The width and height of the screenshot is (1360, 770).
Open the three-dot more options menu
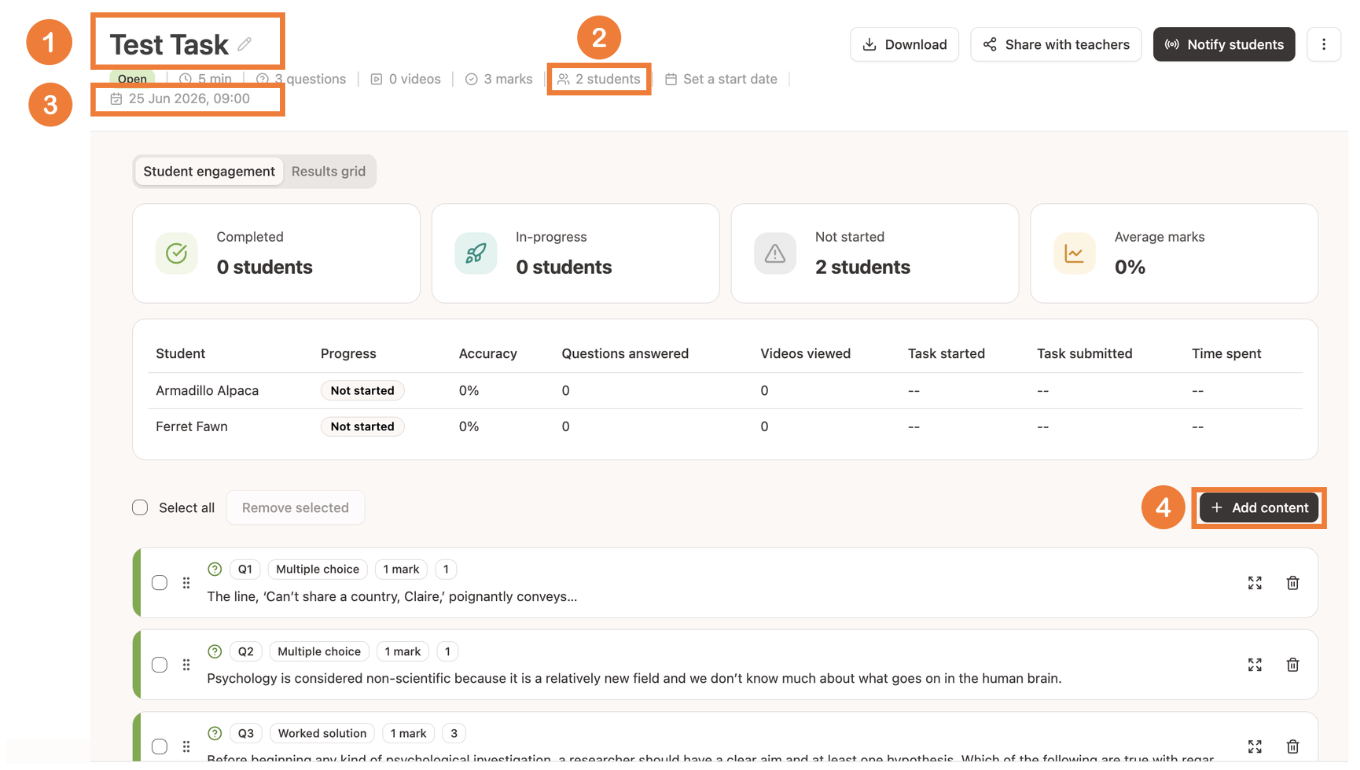click(1324, 44)
